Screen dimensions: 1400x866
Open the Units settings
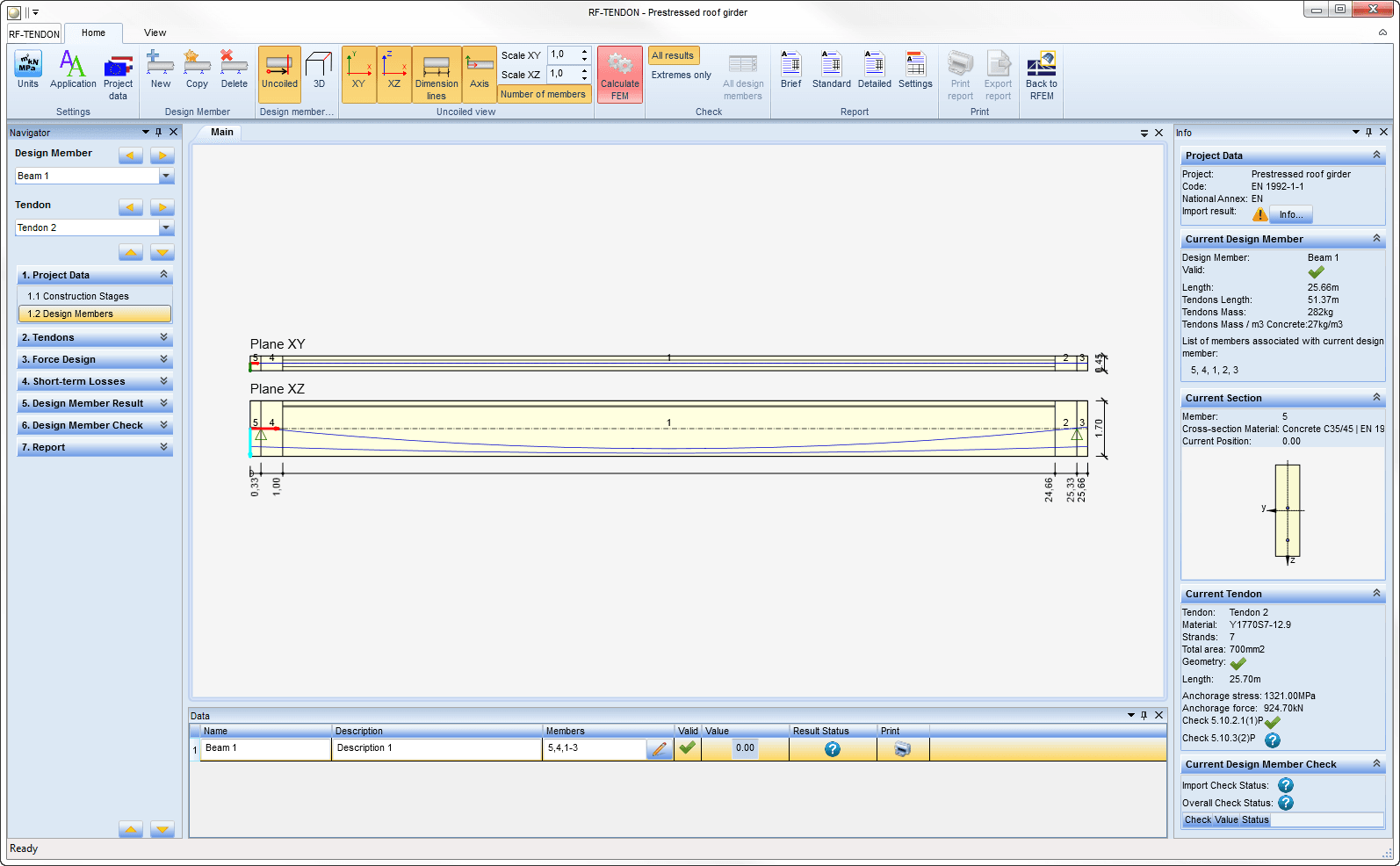28,69
